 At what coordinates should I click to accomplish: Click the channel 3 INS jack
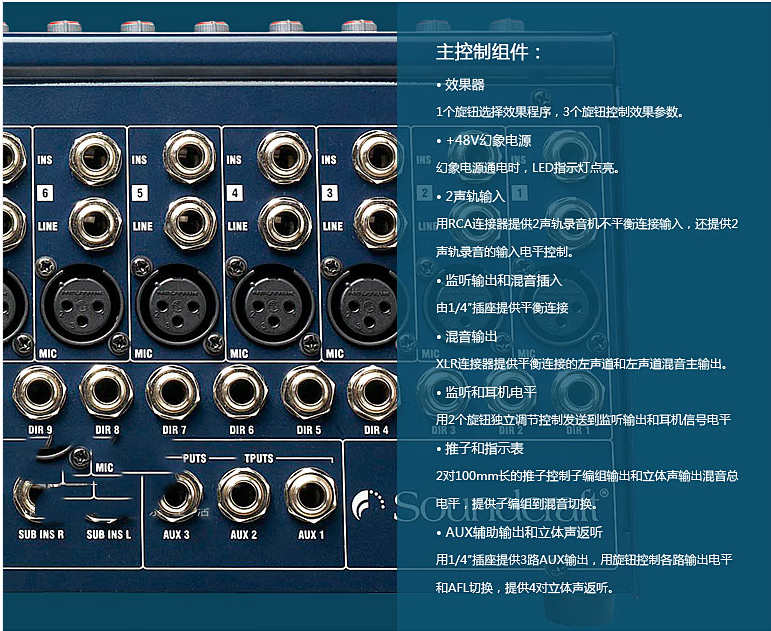click(x=377, y=157)
